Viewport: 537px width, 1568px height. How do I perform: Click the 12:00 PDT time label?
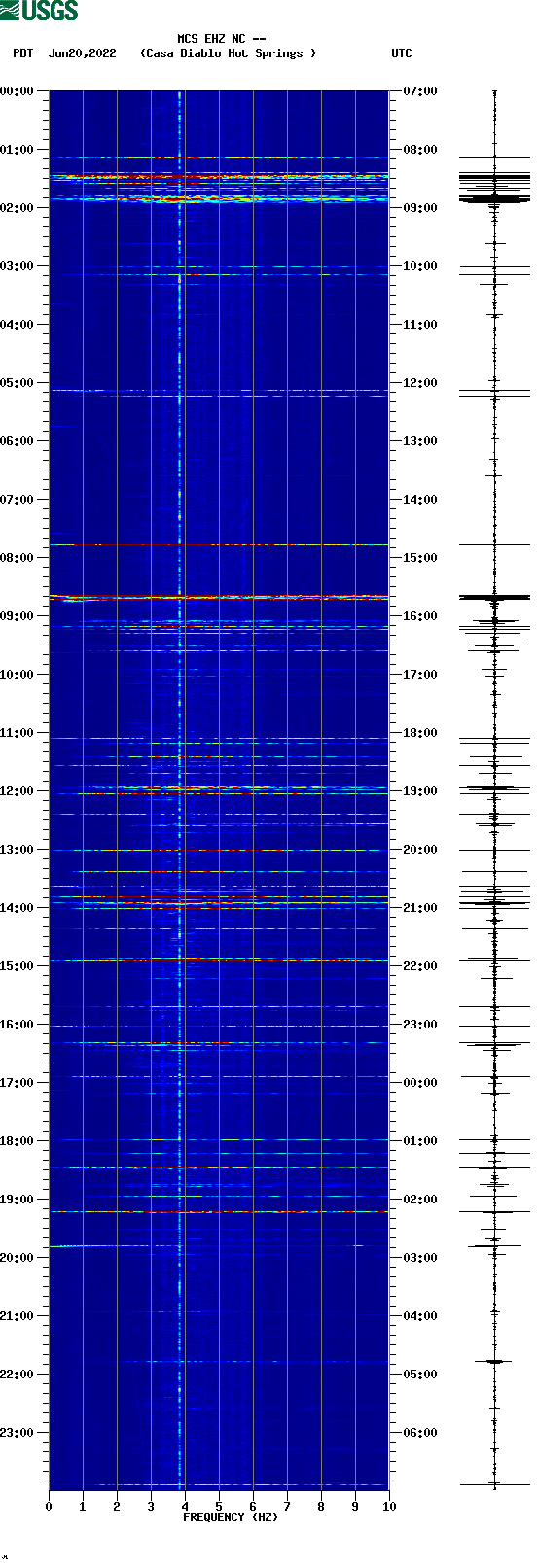(18, 791)
